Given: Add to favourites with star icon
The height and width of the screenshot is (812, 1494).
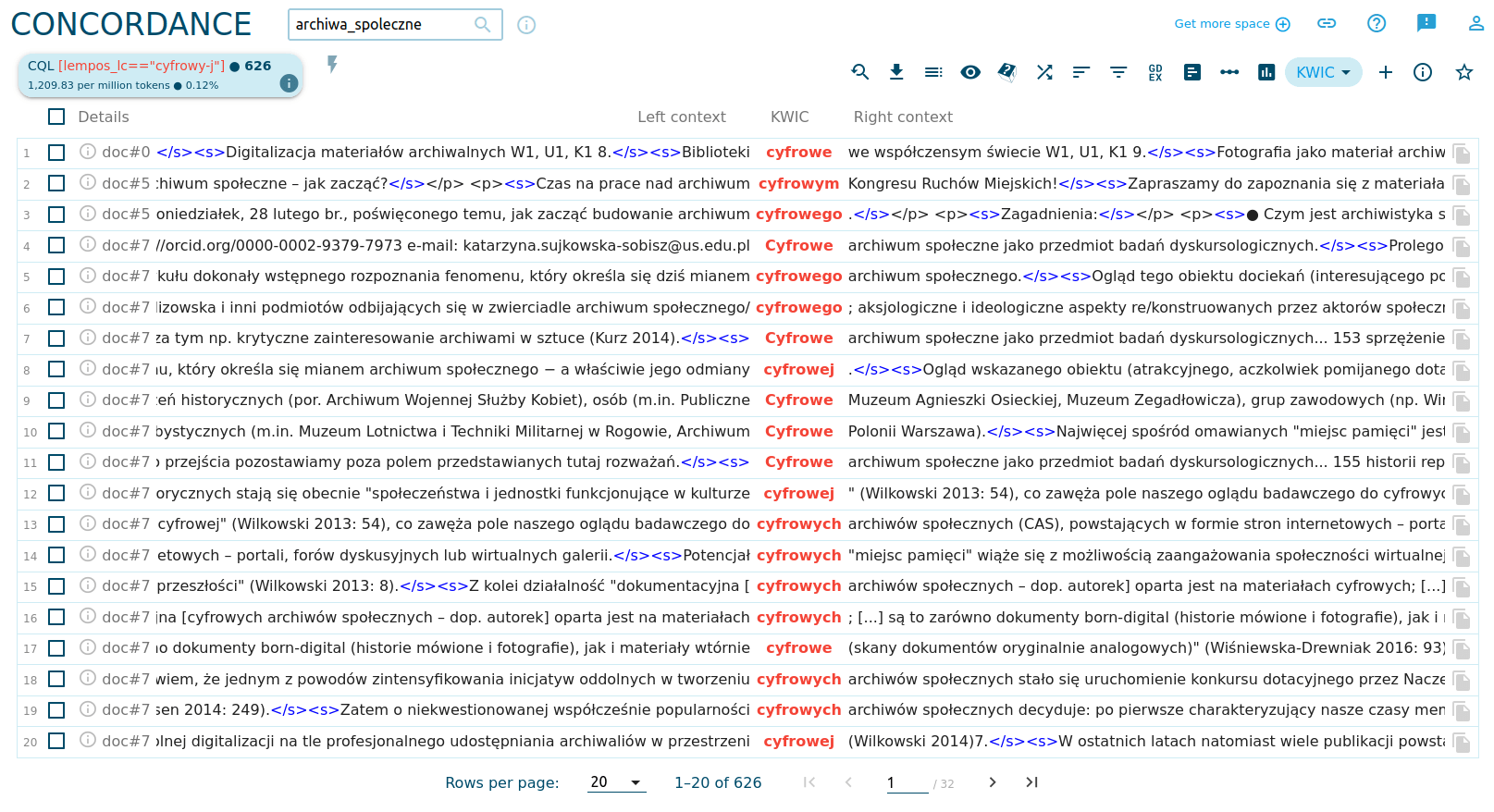Looking at the screenshot, I should coord(1464,72).
